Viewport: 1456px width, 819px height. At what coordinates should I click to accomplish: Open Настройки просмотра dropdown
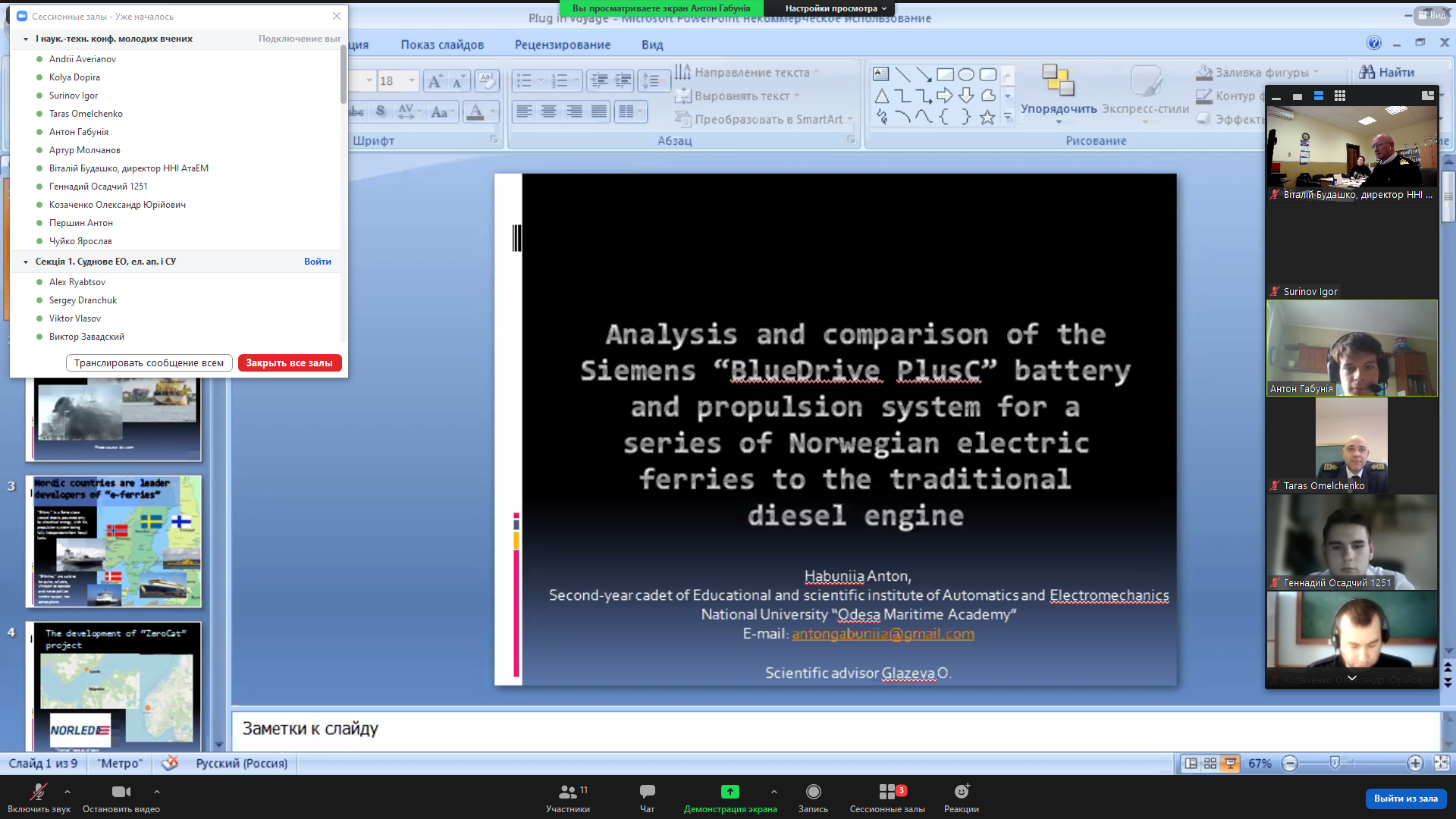coord(836,8)
